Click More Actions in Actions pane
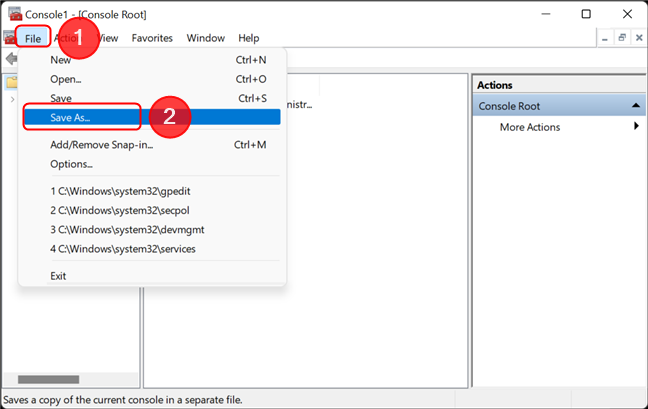The height and width of the screenshot is (409, 648). [x=530, y=127]
